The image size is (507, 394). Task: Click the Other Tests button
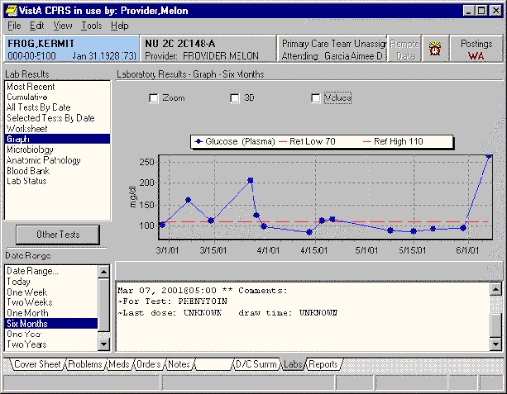click(58, 235)
